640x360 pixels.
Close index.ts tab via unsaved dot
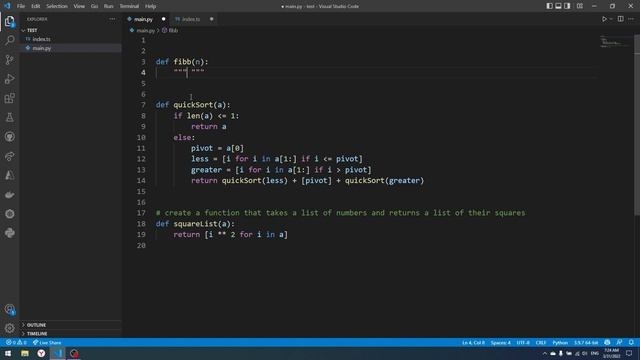pyautogui.click(x=211, y=19)
